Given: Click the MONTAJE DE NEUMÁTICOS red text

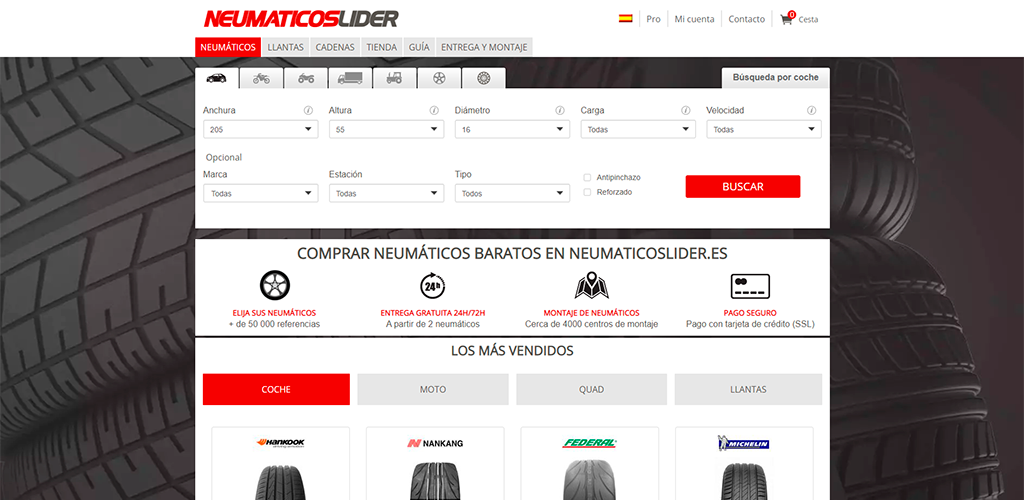Looking at the screenshot, I should pyautogui.click(x=592, y=313).
